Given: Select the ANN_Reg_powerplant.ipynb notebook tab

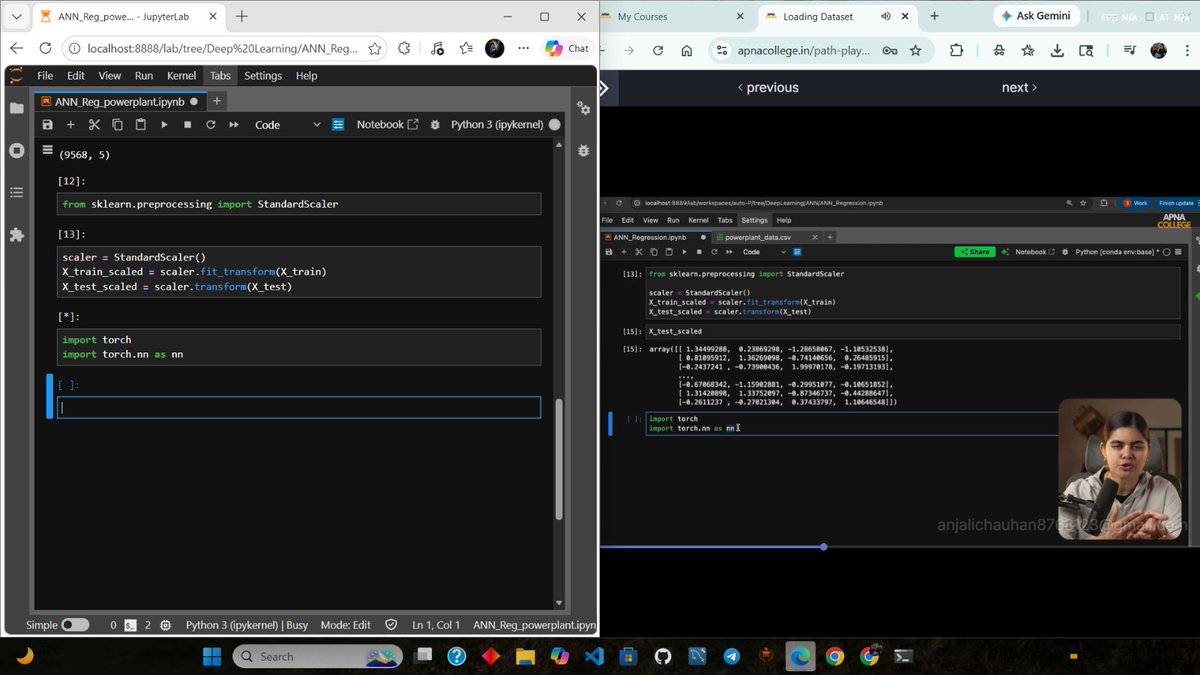Looking at the screenshot, I should tap(119, 101).
